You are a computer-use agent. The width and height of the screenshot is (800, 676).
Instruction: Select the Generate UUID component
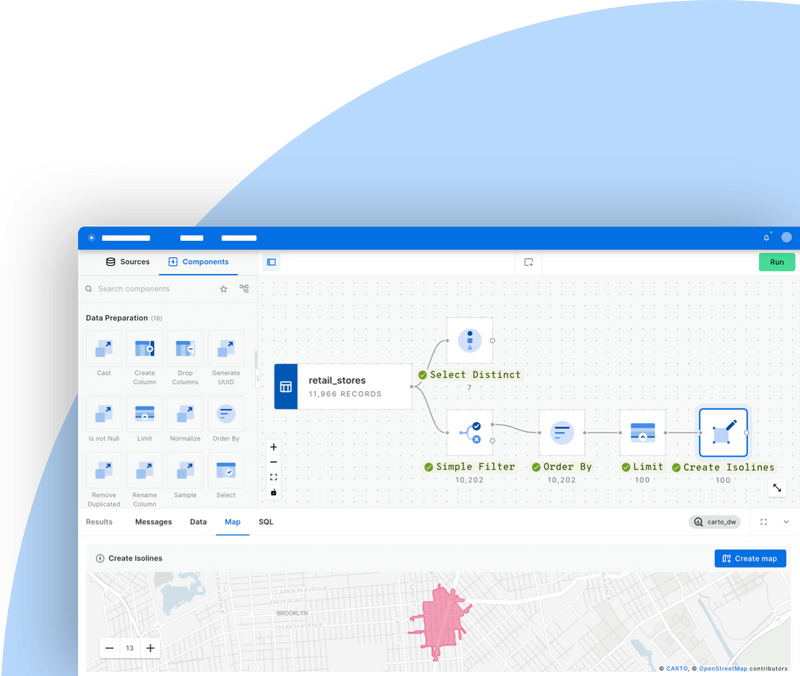[x=225, y=350]
